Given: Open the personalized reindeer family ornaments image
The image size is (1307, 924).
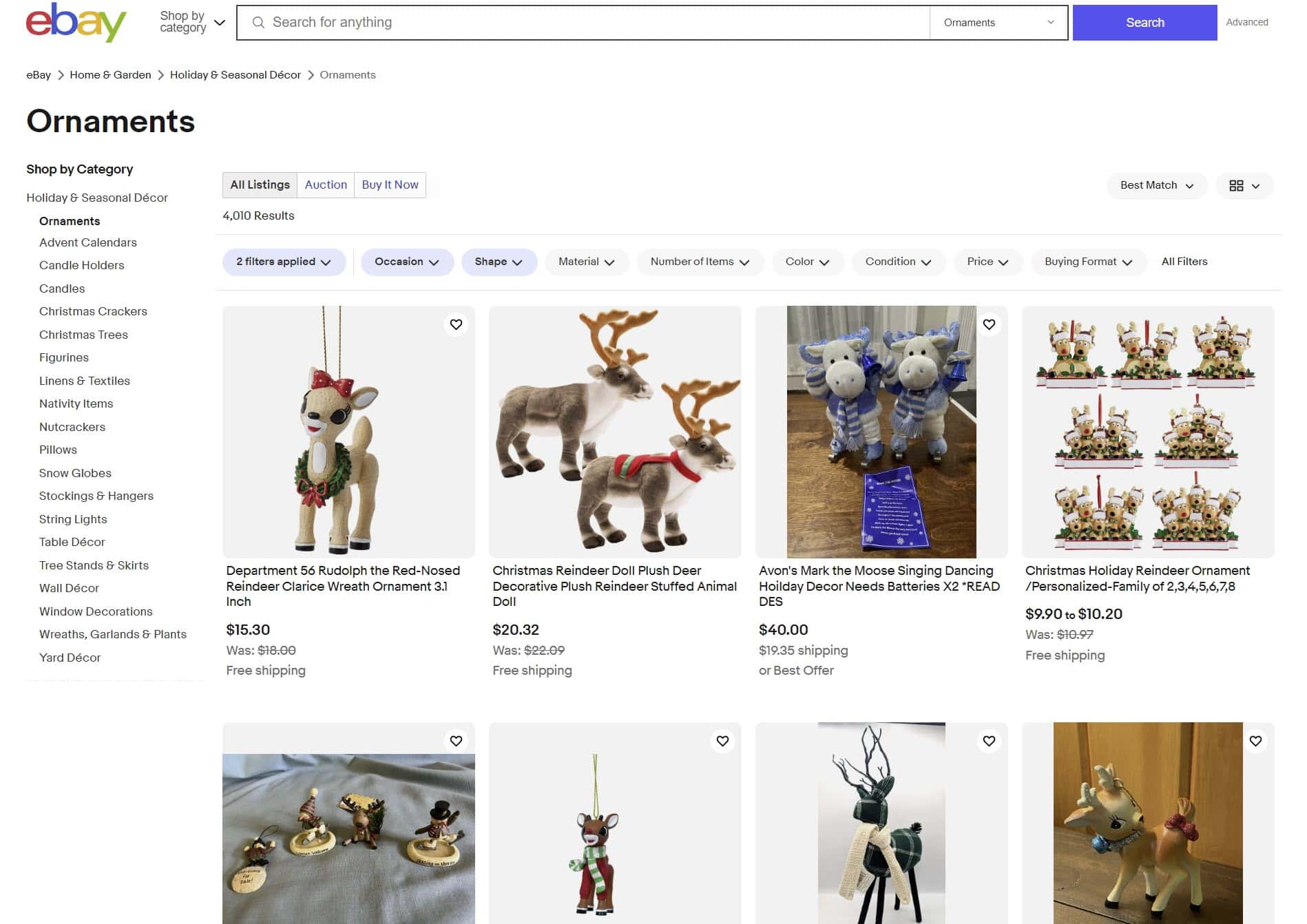Looking at the screenshot, I should point(1148,432).
